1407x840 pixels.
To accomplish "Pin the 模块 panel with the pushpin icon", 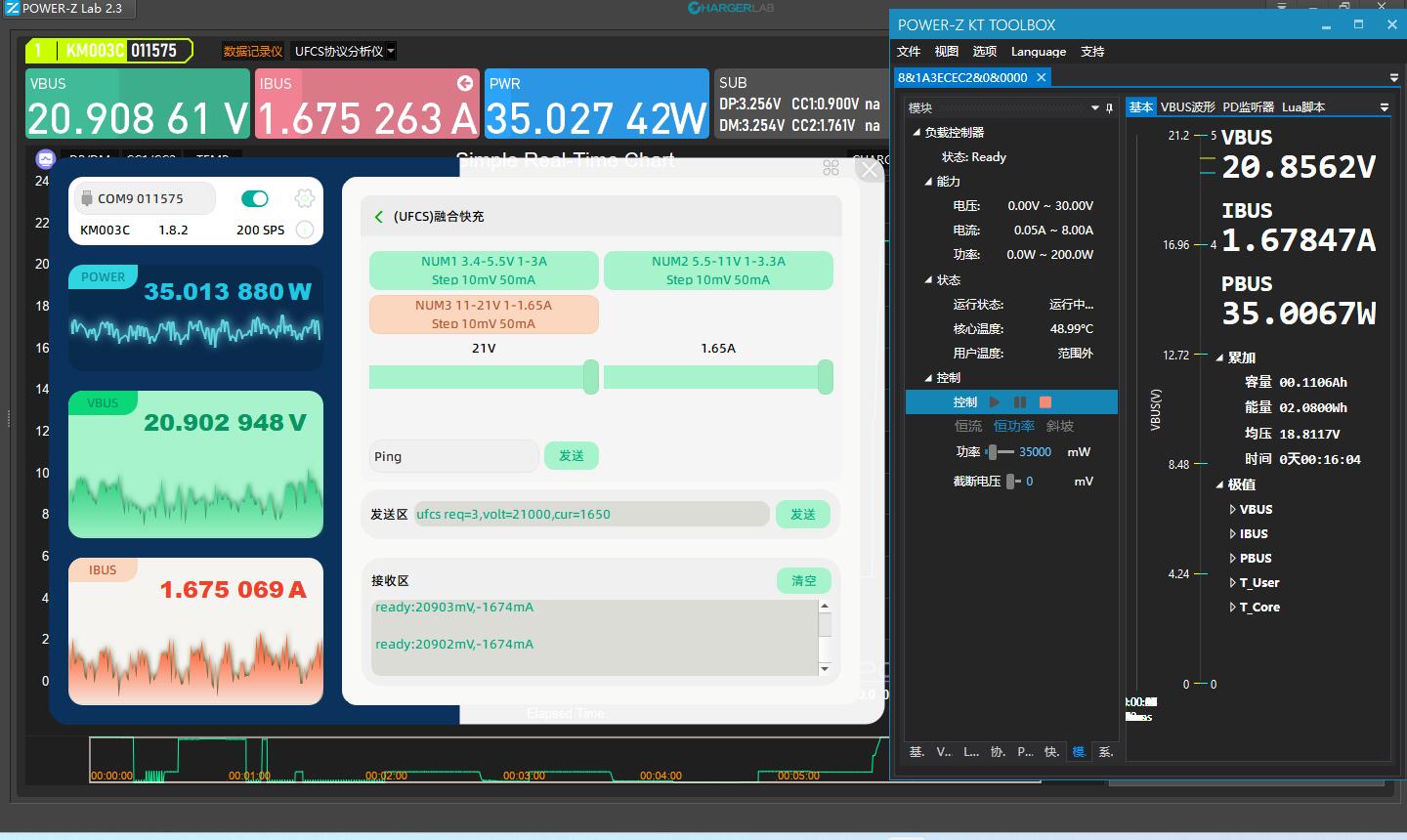I will [x=1109, y=108].
